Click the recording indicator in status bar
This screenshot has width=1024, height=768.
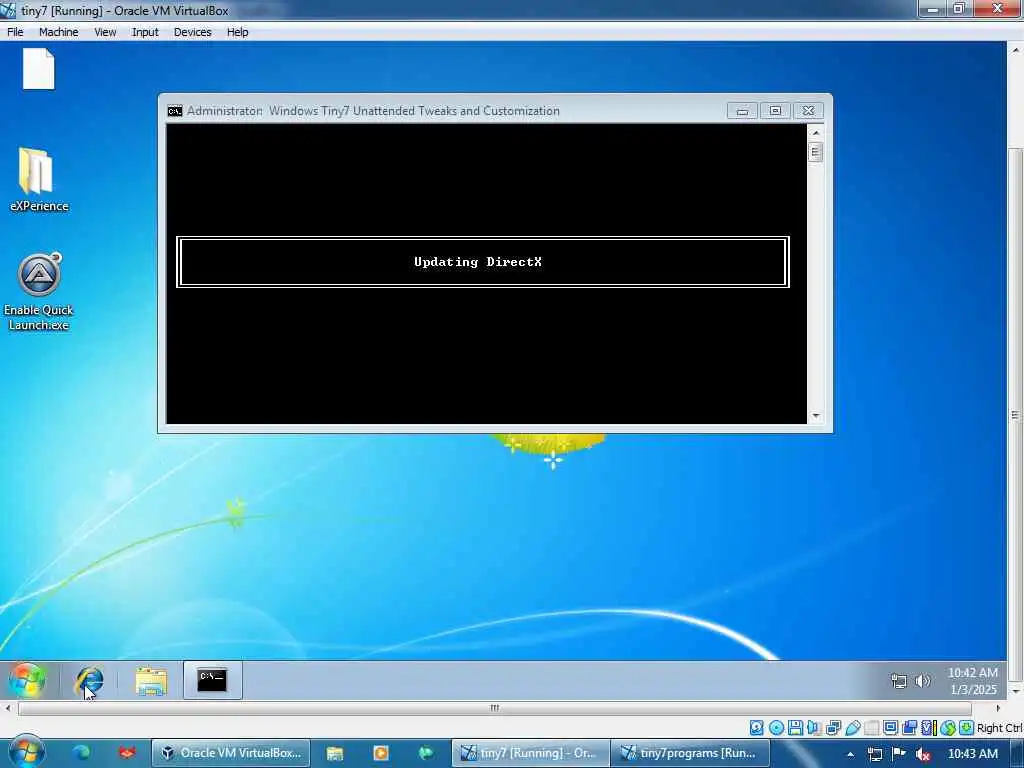[x=910, y=728]
